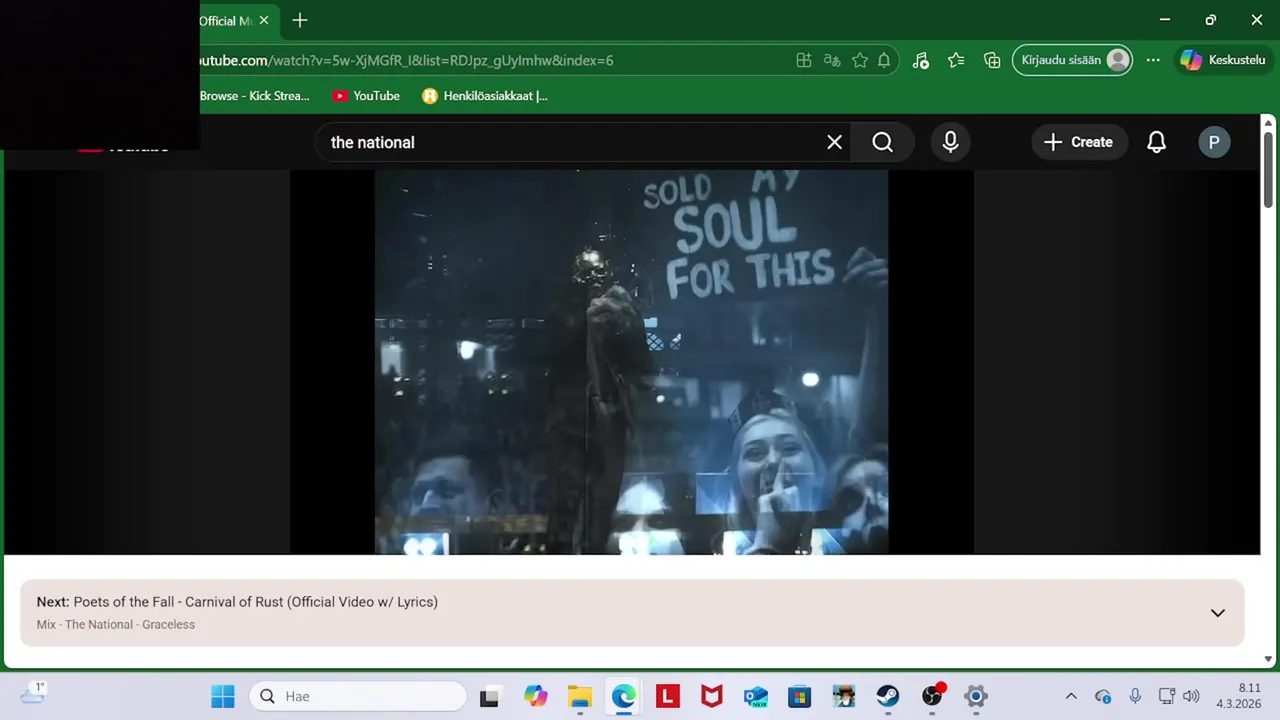
Task: Open the Keskustelu Copilot button
Action: (1223, 60)
